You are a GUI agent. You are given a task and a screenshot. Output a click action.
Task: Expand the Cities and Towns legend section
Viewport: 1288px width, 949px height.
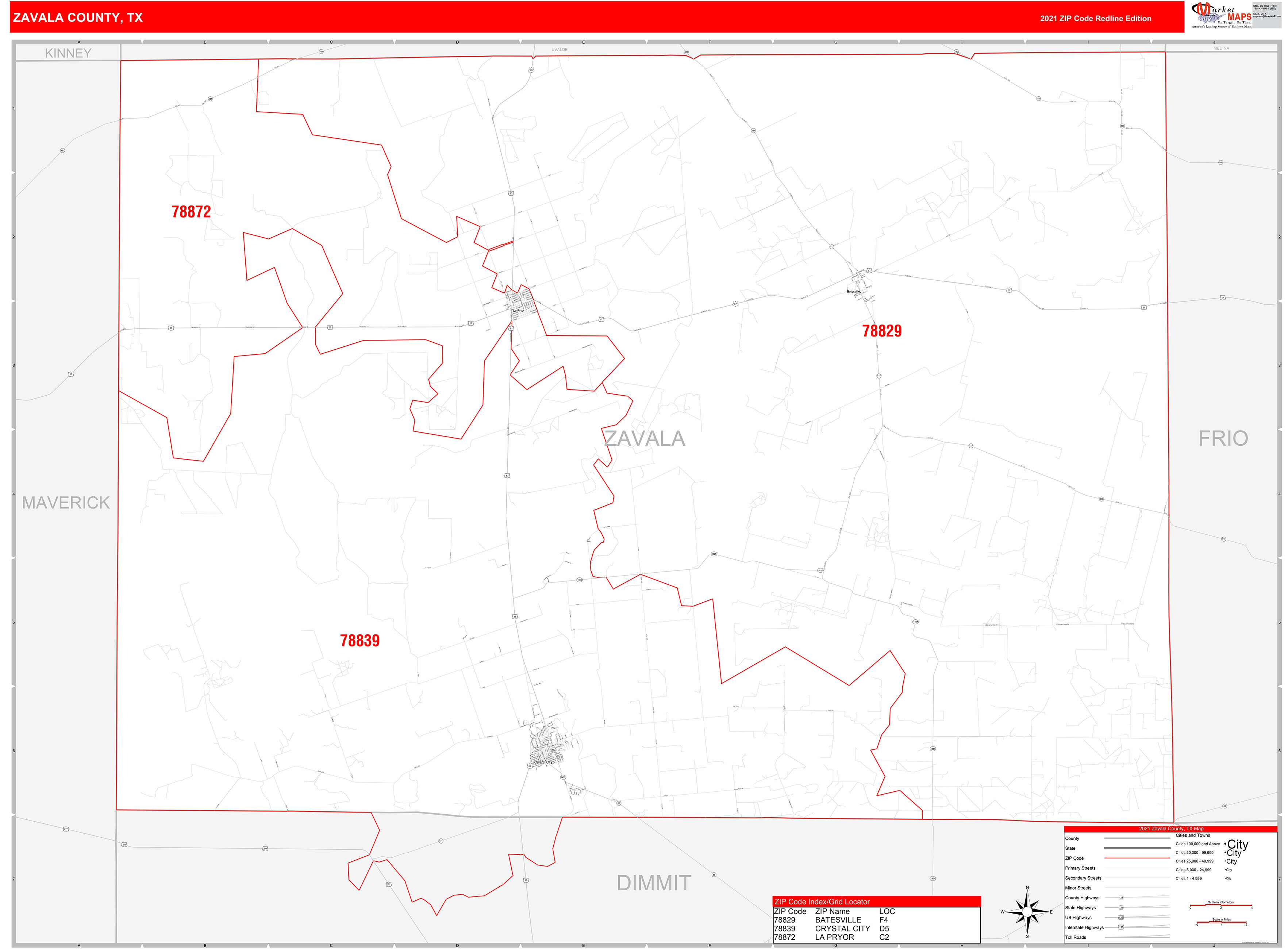click(1193, 835)
